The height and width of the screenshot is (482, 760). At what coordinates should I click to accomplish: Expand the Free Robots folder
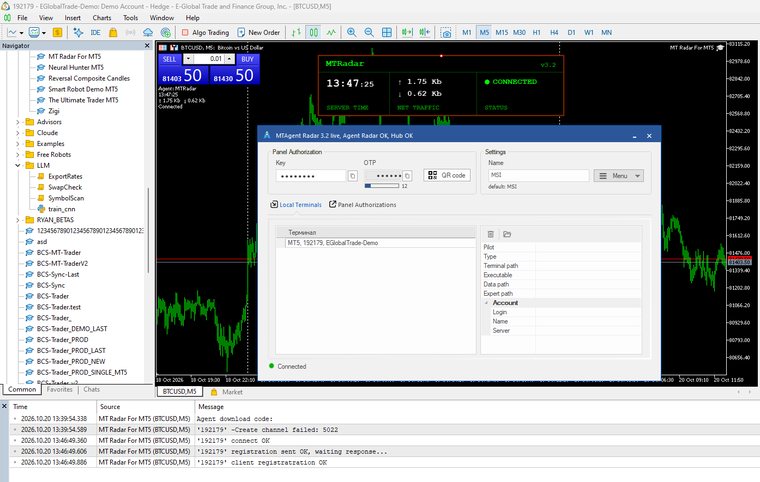click(x=18, y=155)
